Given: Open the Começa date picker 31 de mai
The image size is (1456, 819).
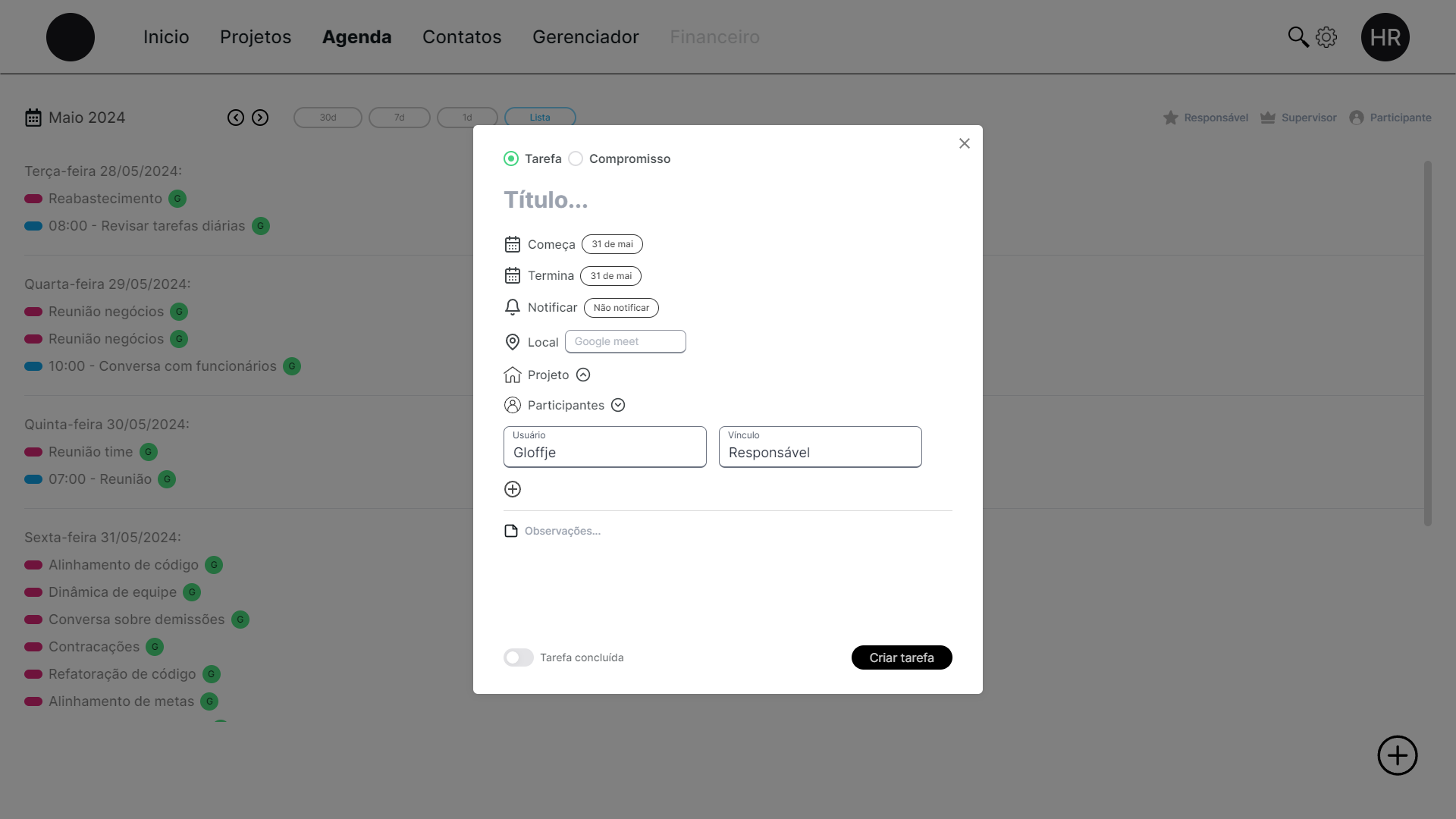Looking at the screenshot, I should (612, 244).
